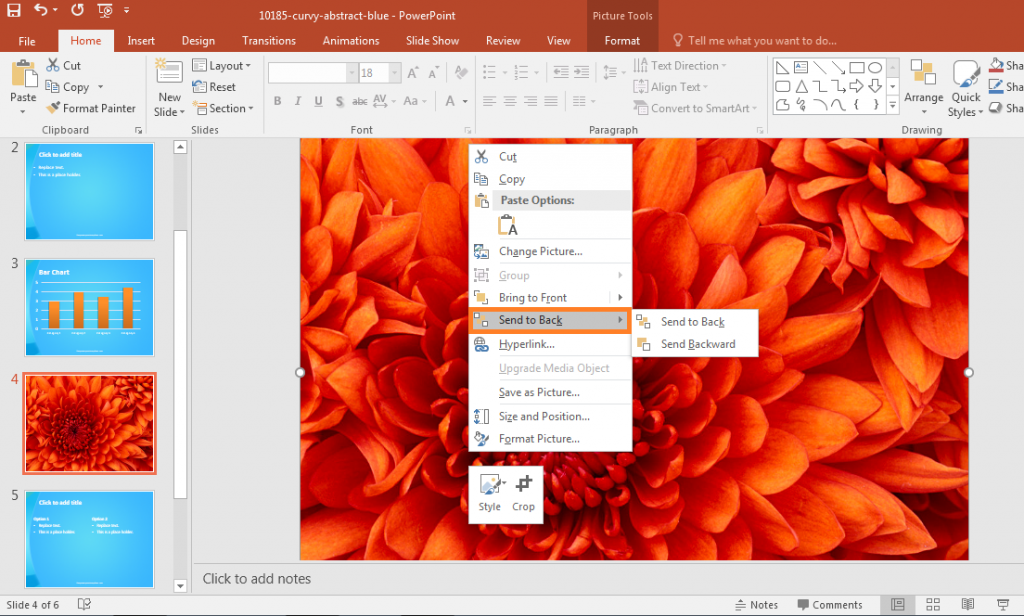
Task: Select the isosceles triangle shape in gallery
Action: click(x=801, y=86)
